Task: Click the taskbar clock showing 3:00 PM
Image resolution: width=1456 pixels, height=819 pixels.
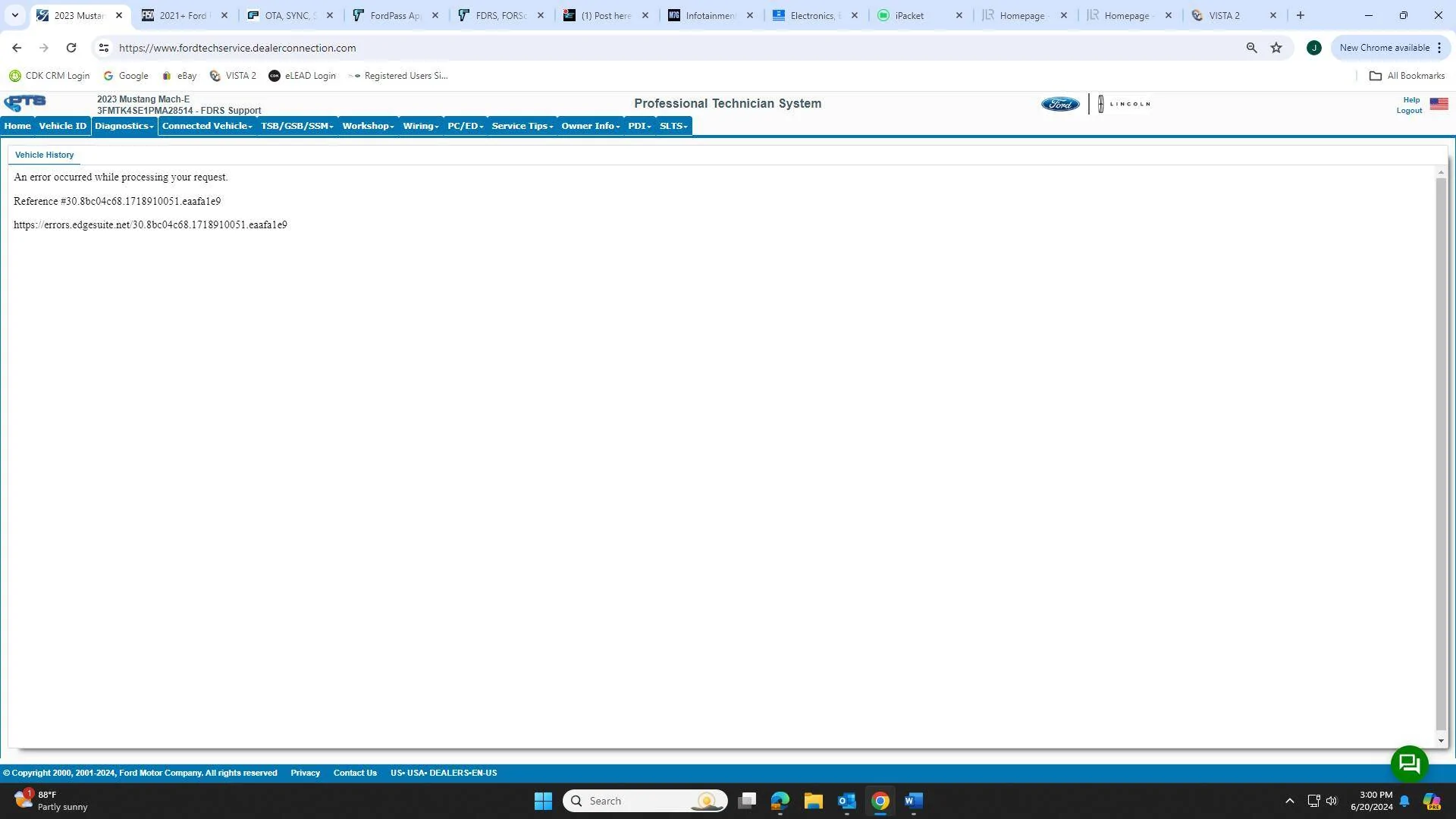Action: (1371, 801)
